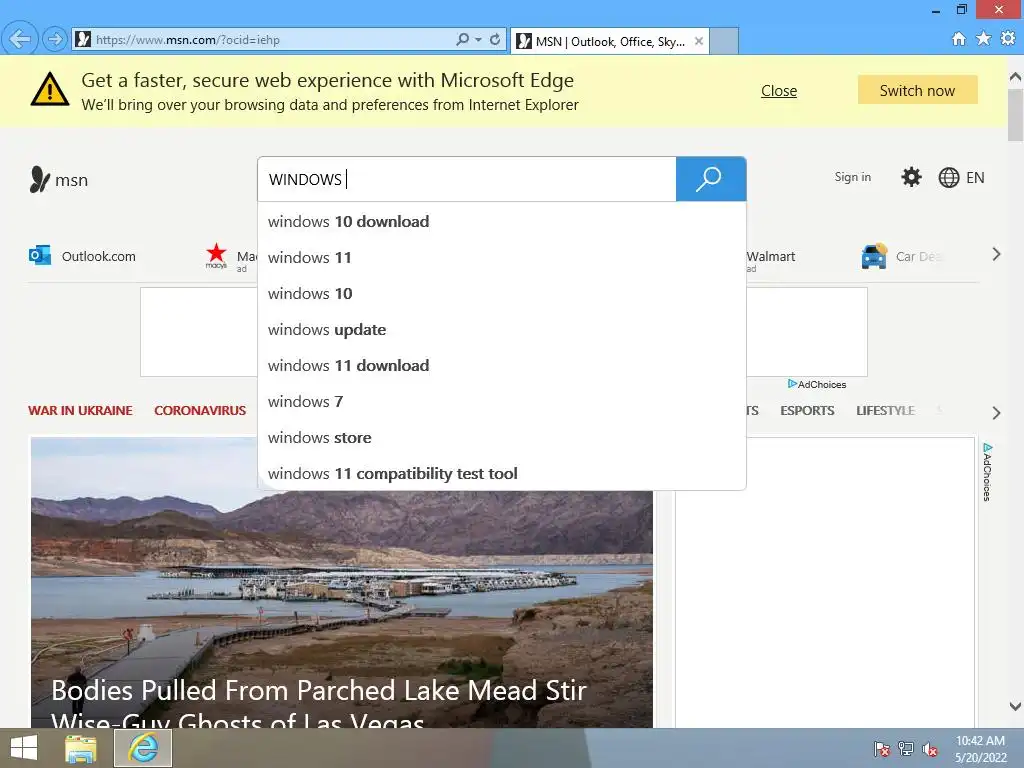Click the network tray icon
This screenshot has width=1024, height=768.
[906, 749]
